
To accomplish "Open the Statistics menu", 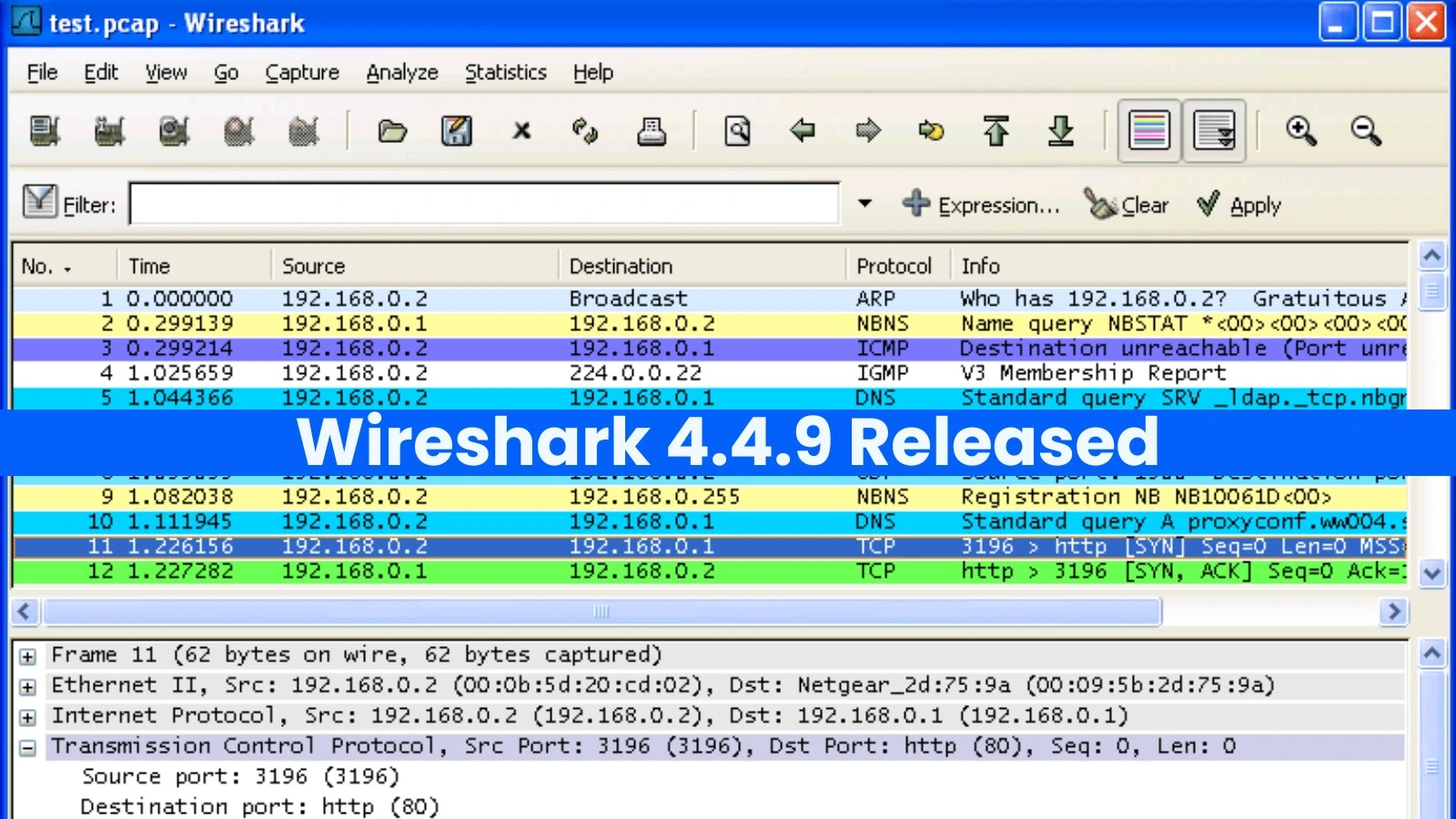I will tap(506, 72).
